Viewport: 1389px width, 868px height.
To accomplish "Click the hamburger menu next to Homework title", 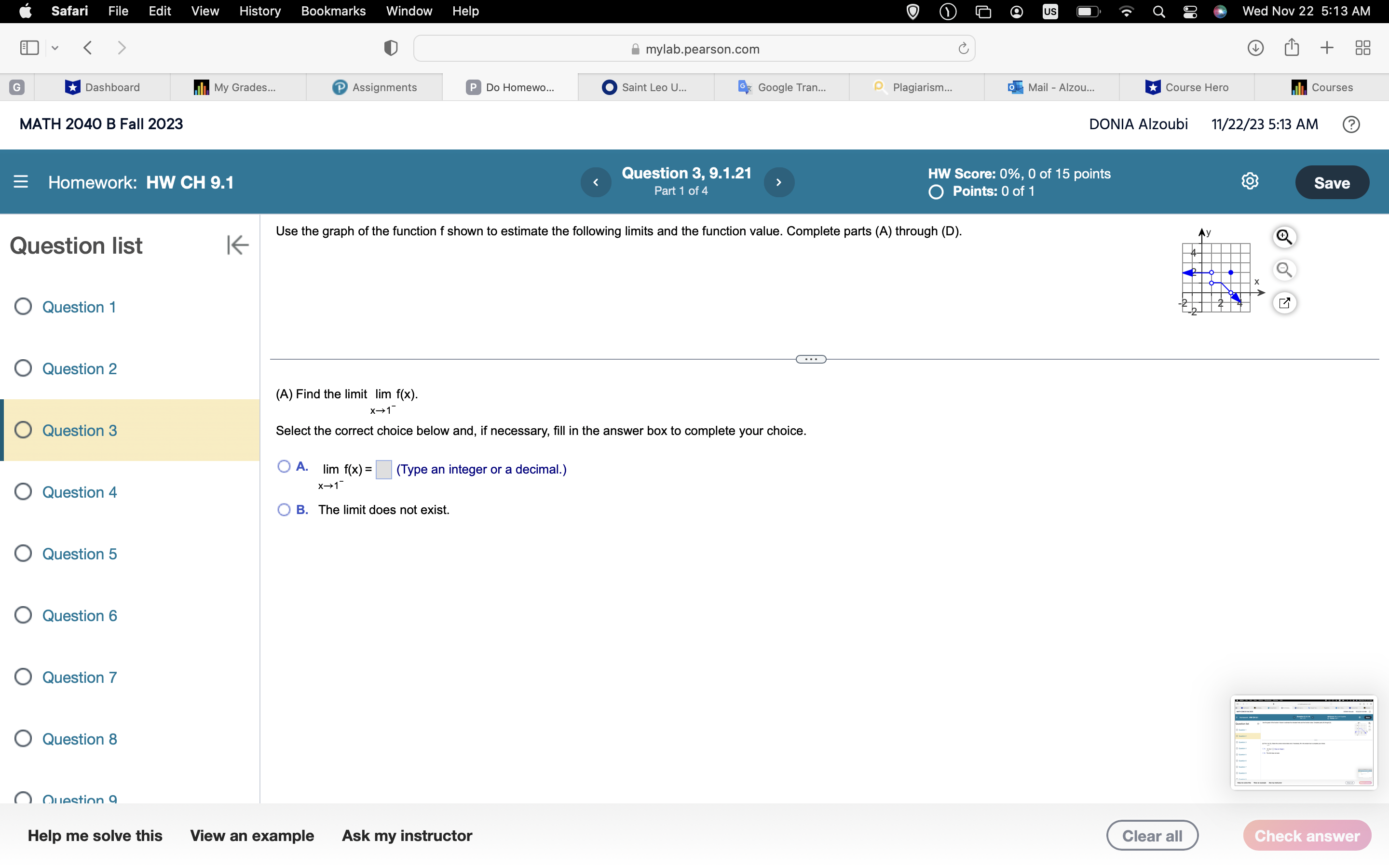I will [x=21, y=182].
